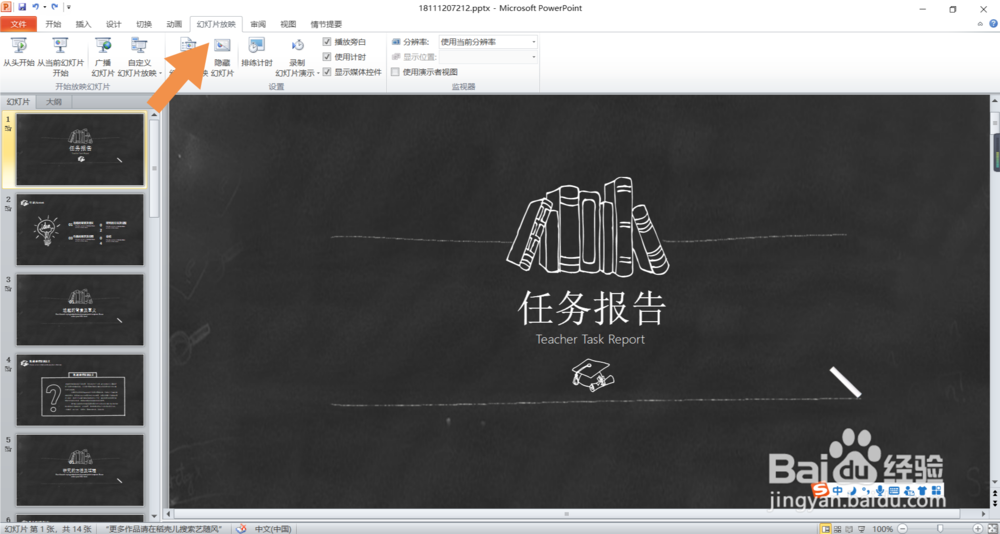Viewport: 1000px width, 534px height.
Task: Switch to the 动画 ribbon tab
Action: coord(174,24)
